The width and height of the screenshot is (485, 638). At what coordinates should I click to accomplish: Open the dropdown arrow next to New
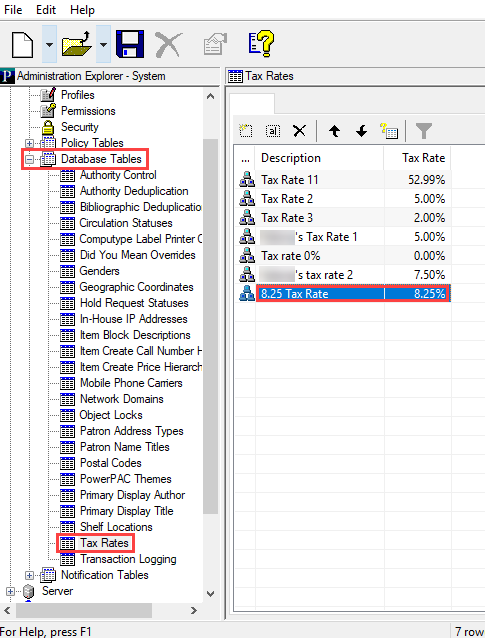pyautogui.click(x=49, y=44)
